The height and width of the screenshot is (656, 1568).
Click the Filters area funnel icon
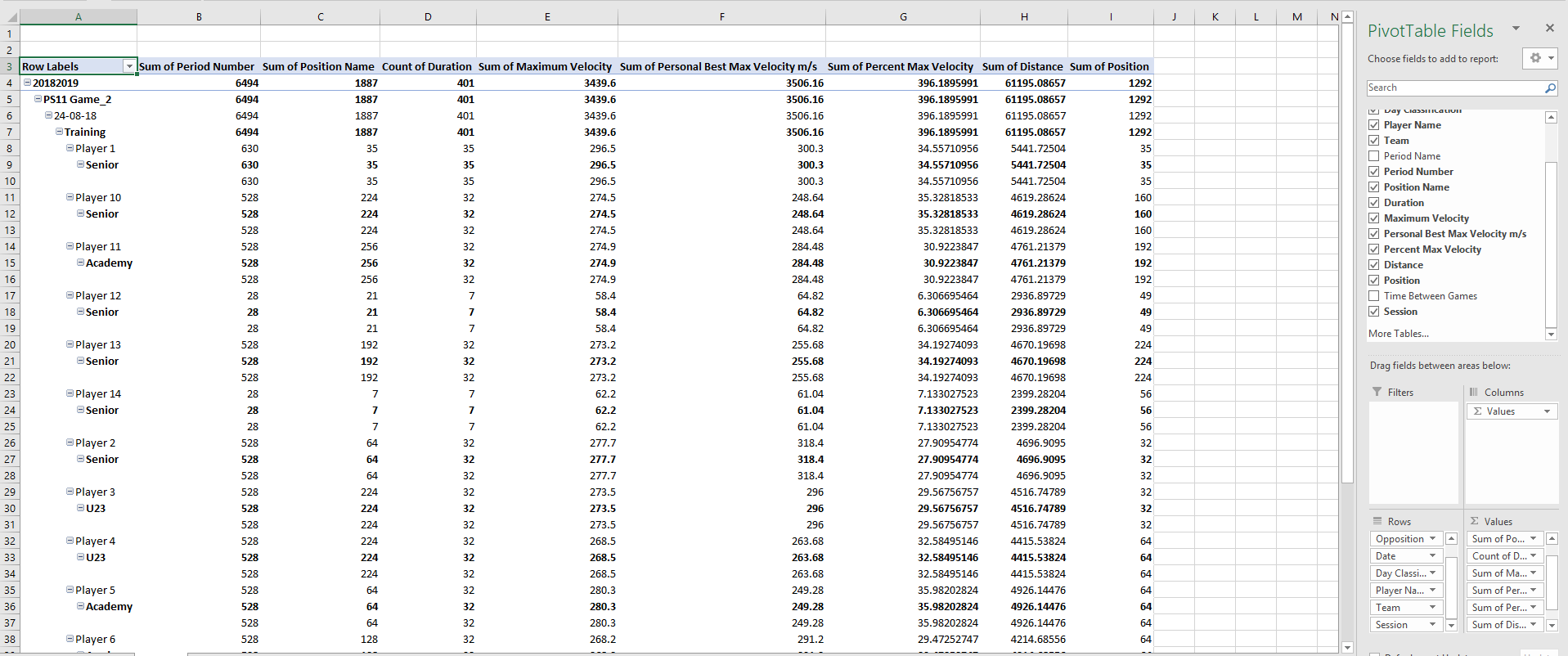(x=1377, y=393)
